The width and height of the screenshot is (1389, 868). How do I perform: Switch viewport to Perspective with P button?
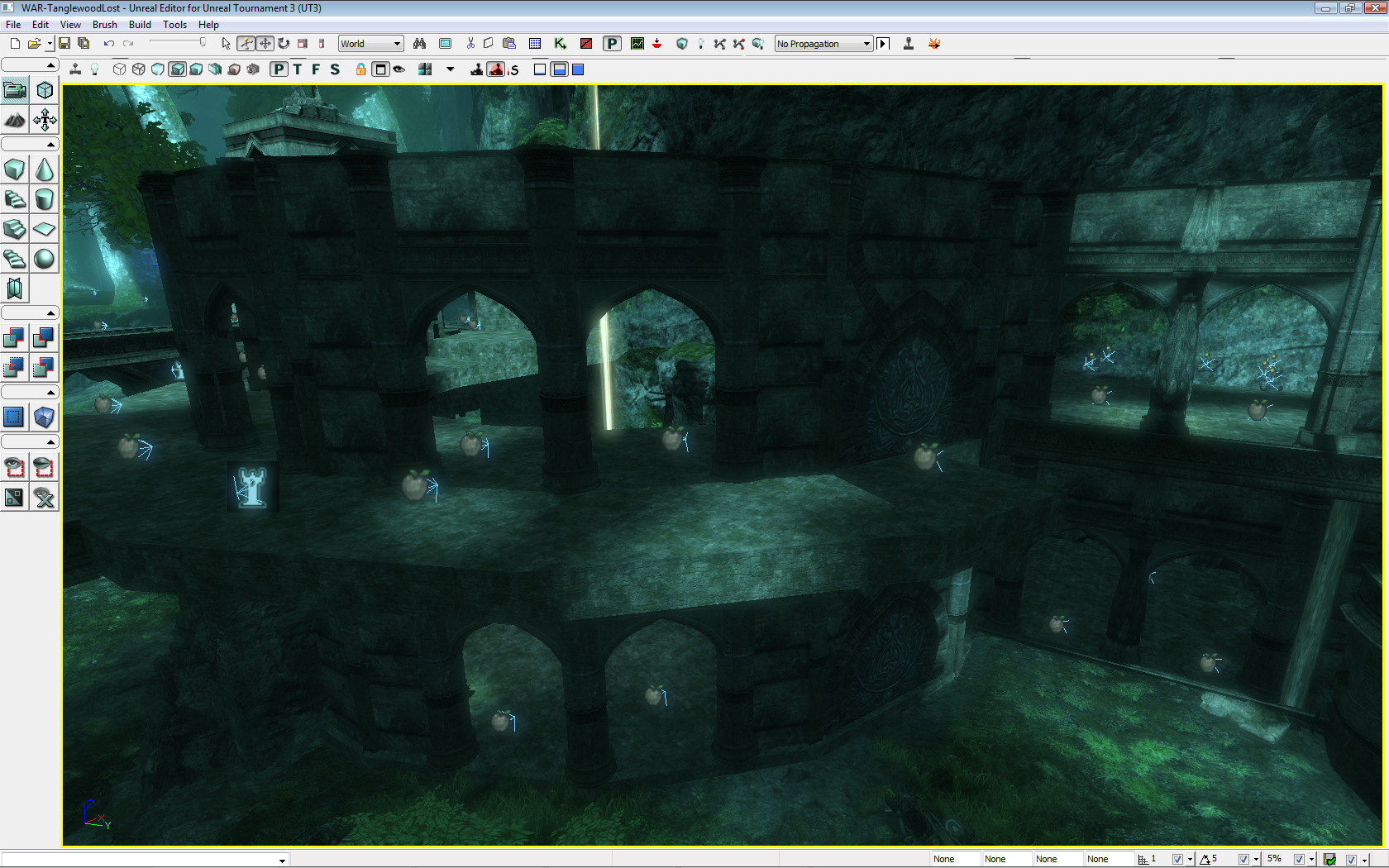coord(279,69)
